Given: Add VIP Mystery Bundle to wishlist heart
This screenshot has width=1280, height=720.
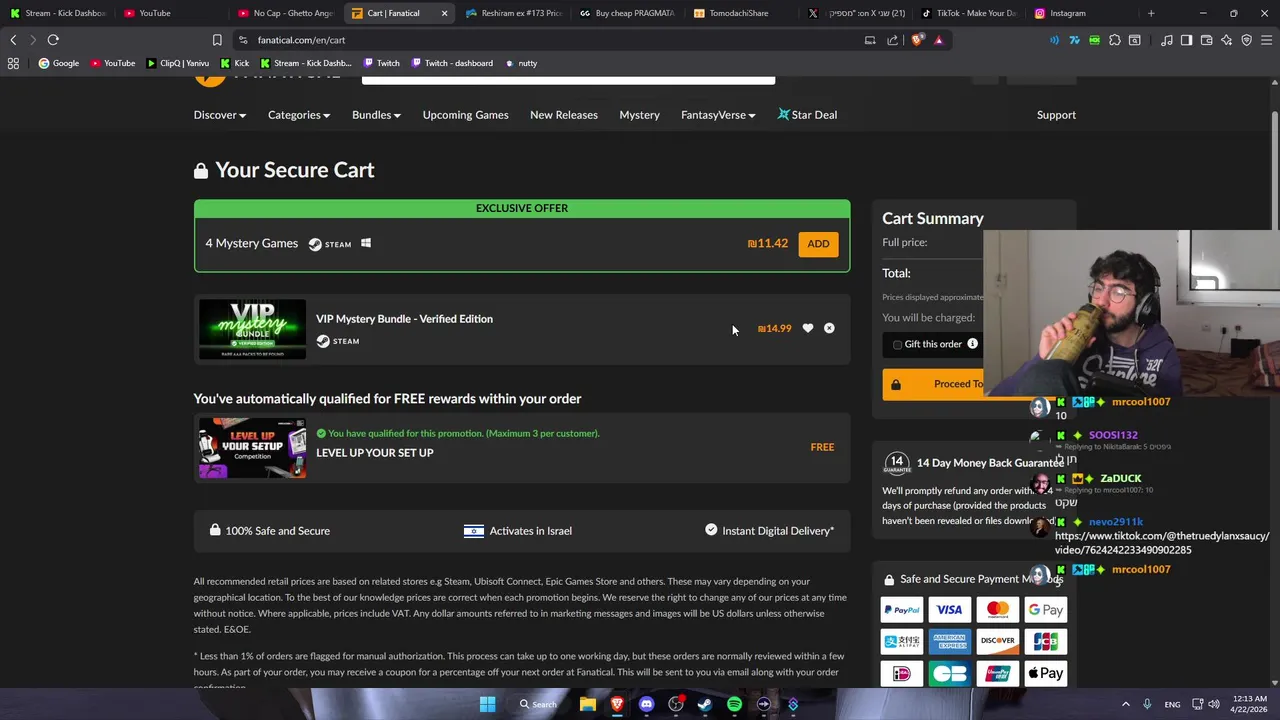Looking at the screenshot, I should pos(808,328).
